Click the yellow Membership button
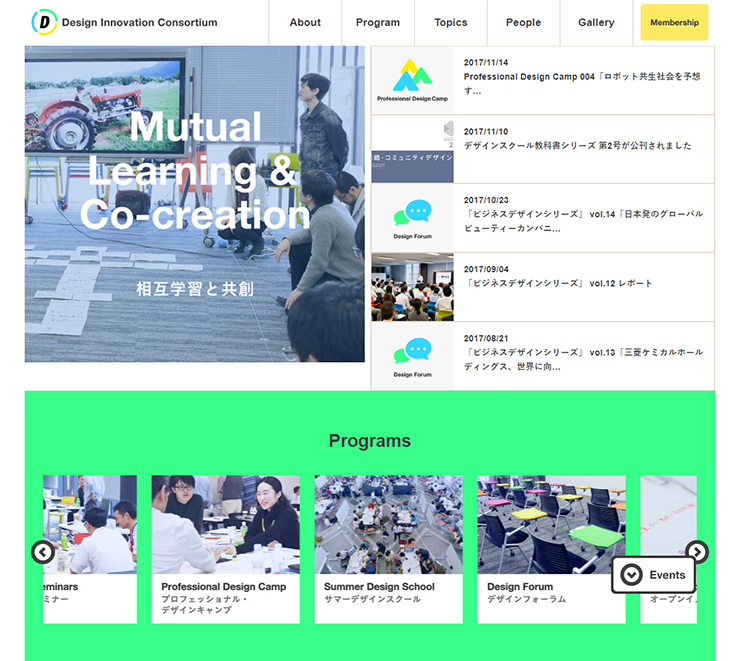 (674, 22)
